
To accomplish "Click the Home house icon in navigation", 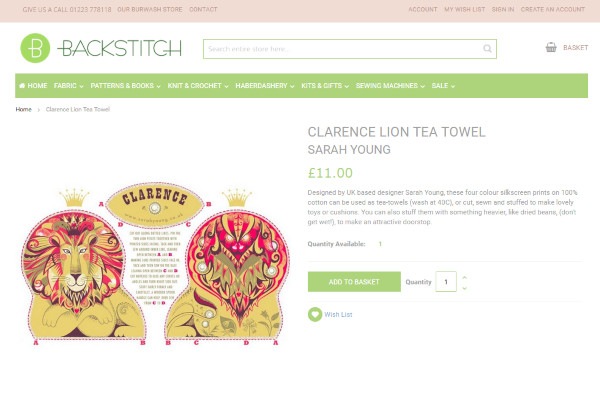I will (22, 85).
